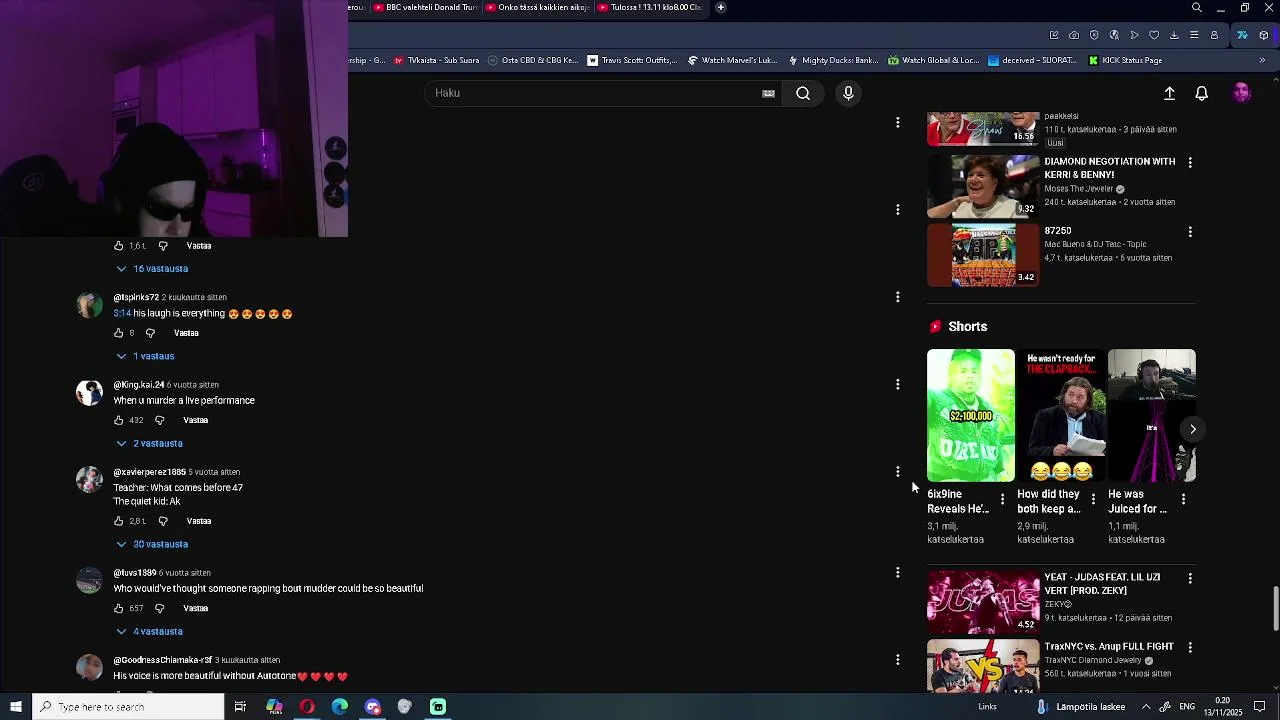Show more bookmarks bar overflow chevron
1280x720 pixels.
pos(1262,60)
